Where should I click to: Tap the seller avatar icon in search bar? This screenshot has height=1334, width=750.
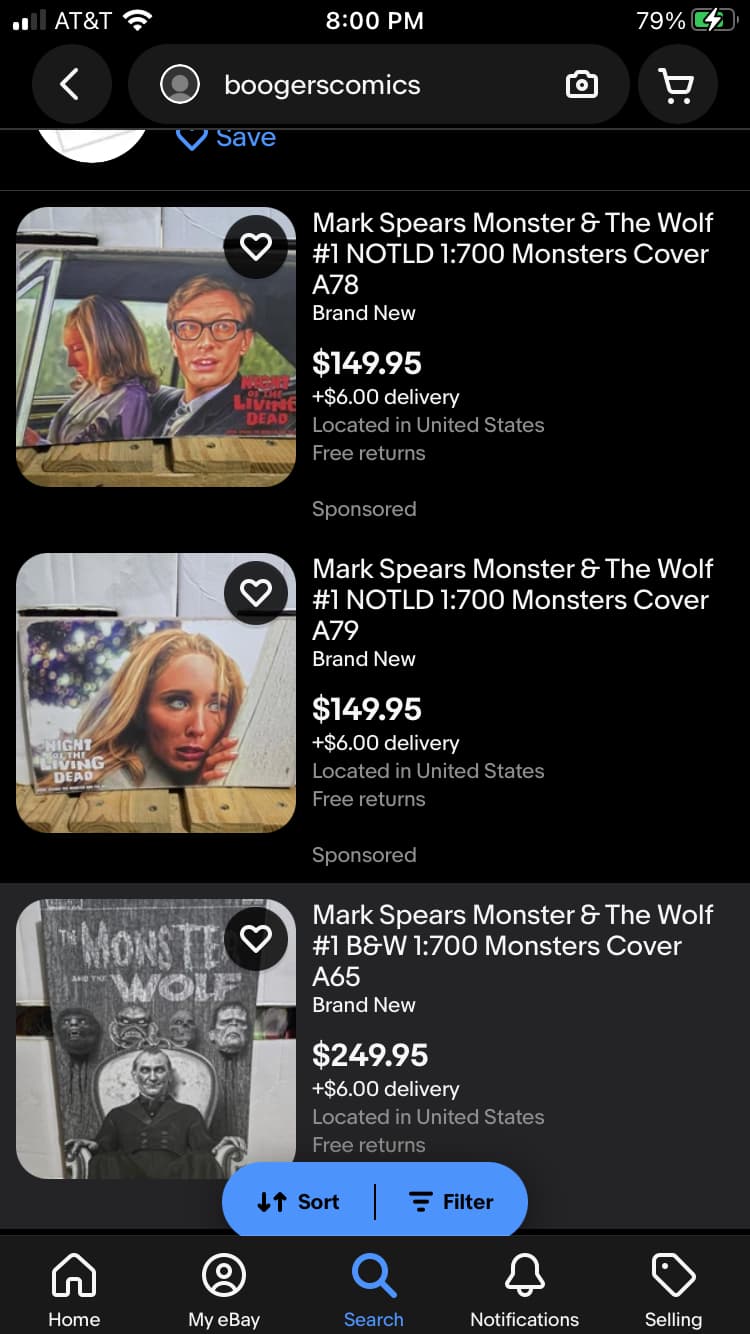pyautogui.click(x=180, y=85)
